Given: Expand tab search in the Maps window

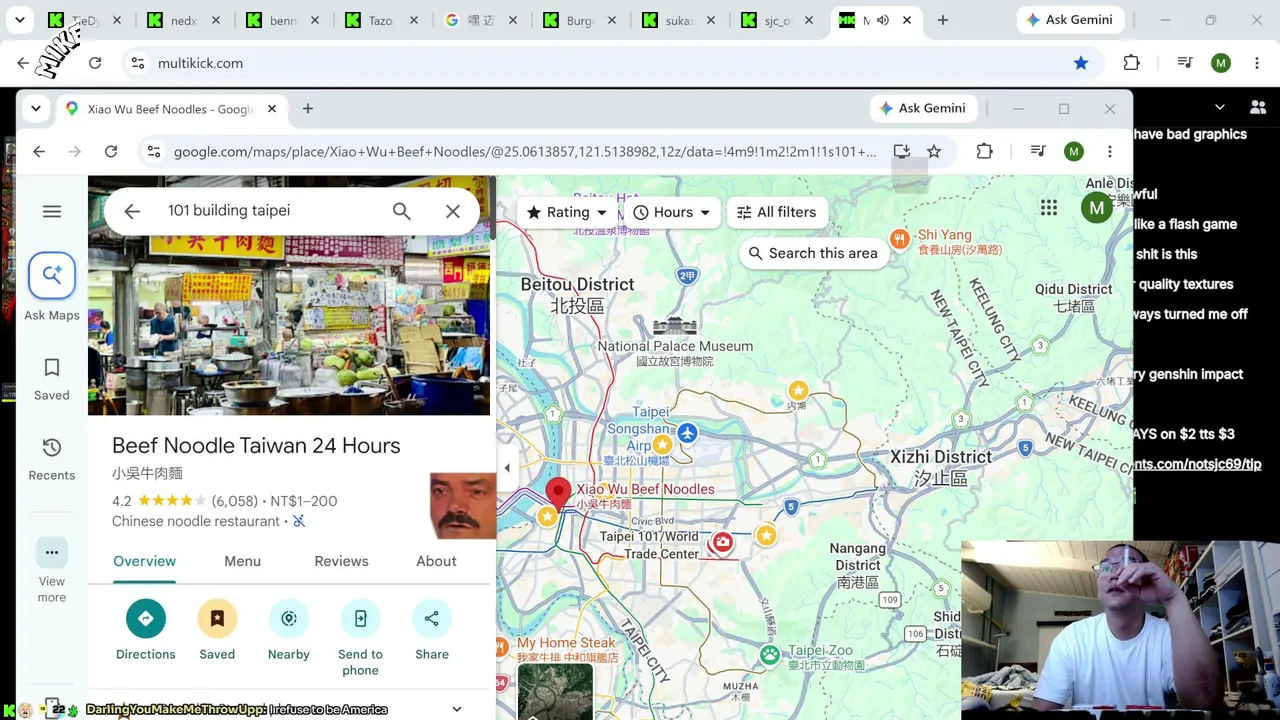Looking at the screenshot, I should click(x=36, y=108).
